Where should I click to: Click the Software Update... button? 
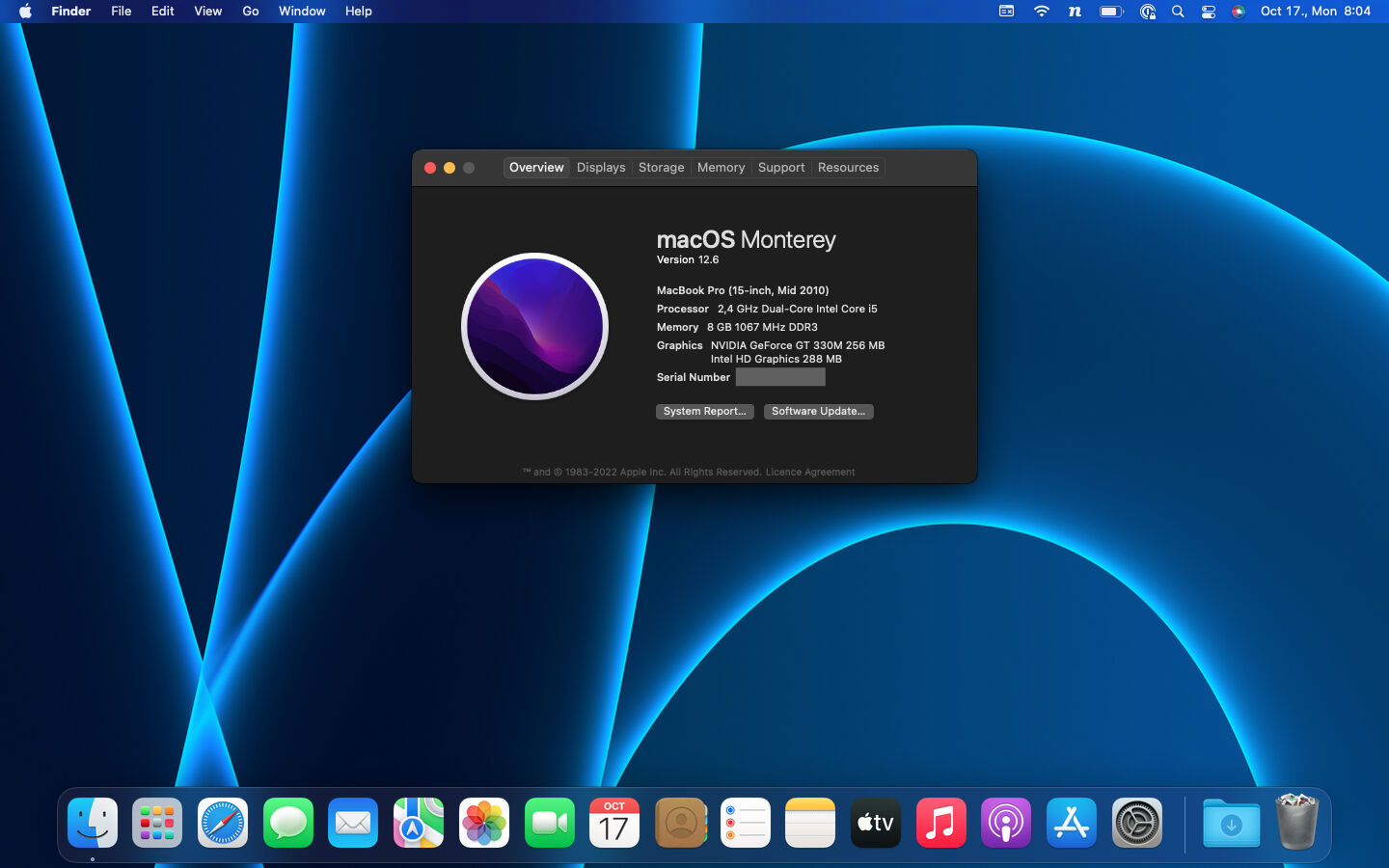818,412
